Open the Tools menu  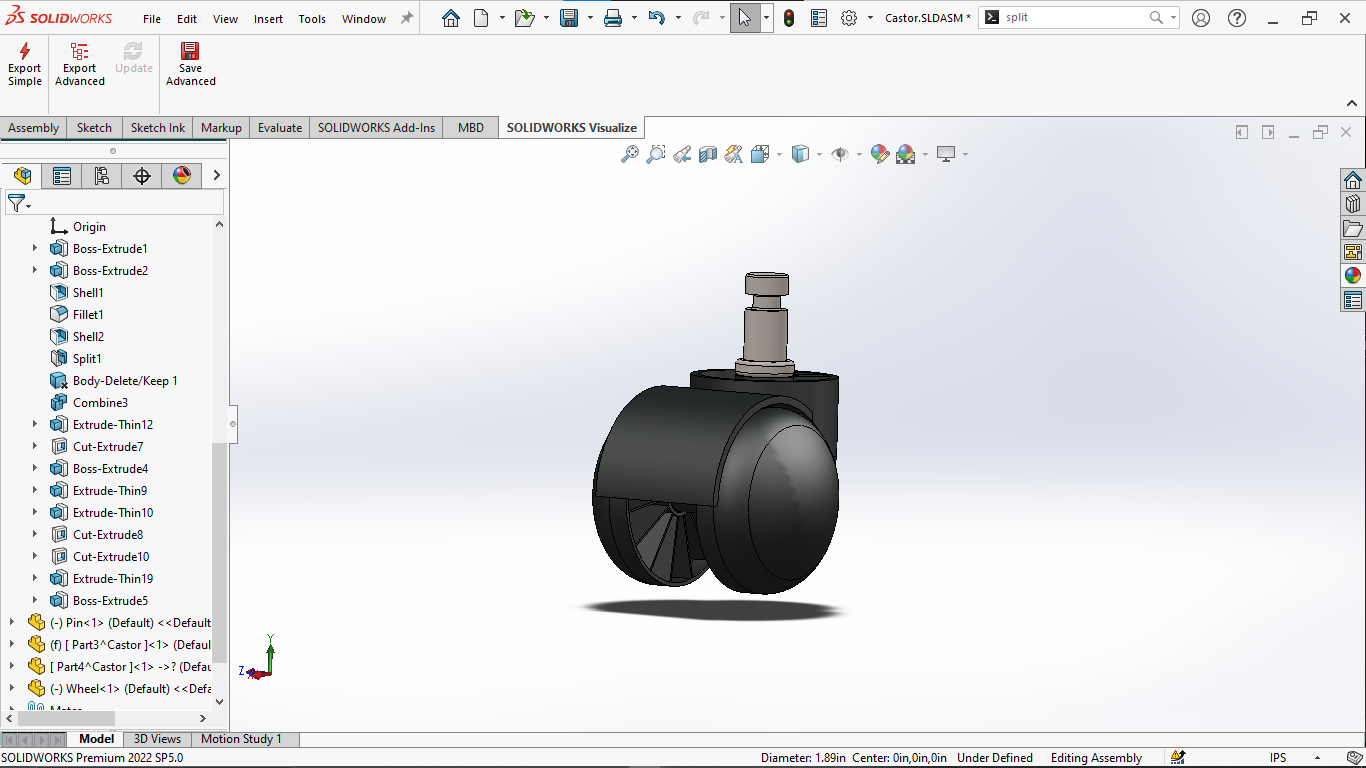312,19
